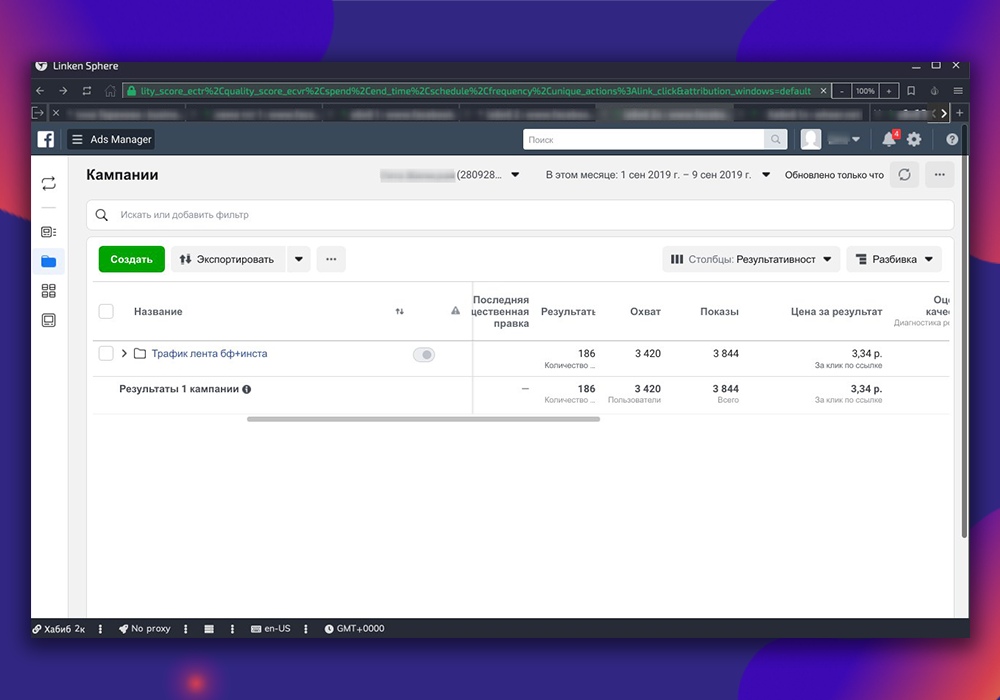The image size is (1000, 700).
Task: Click the account overview arrows icon in sidebar
Action: (x=48, y=184)
